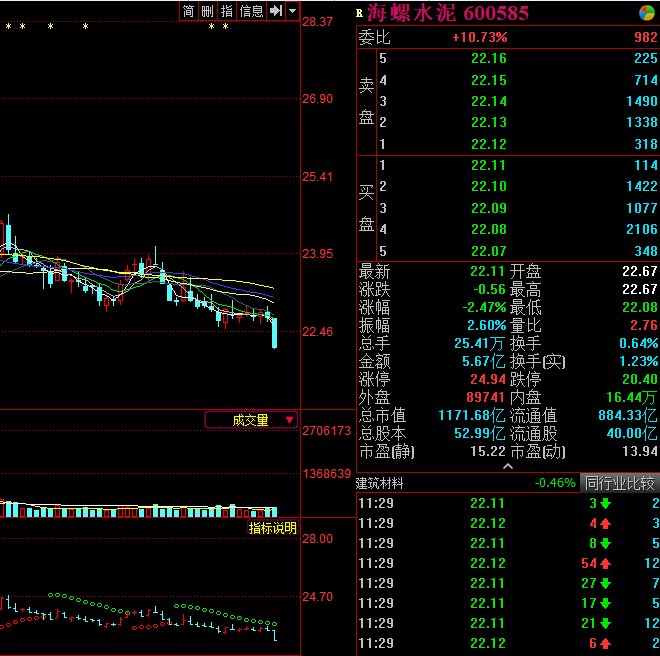Click the 总市值 value 1171.68亿
The image size is (660, 656).
(471, 415)
